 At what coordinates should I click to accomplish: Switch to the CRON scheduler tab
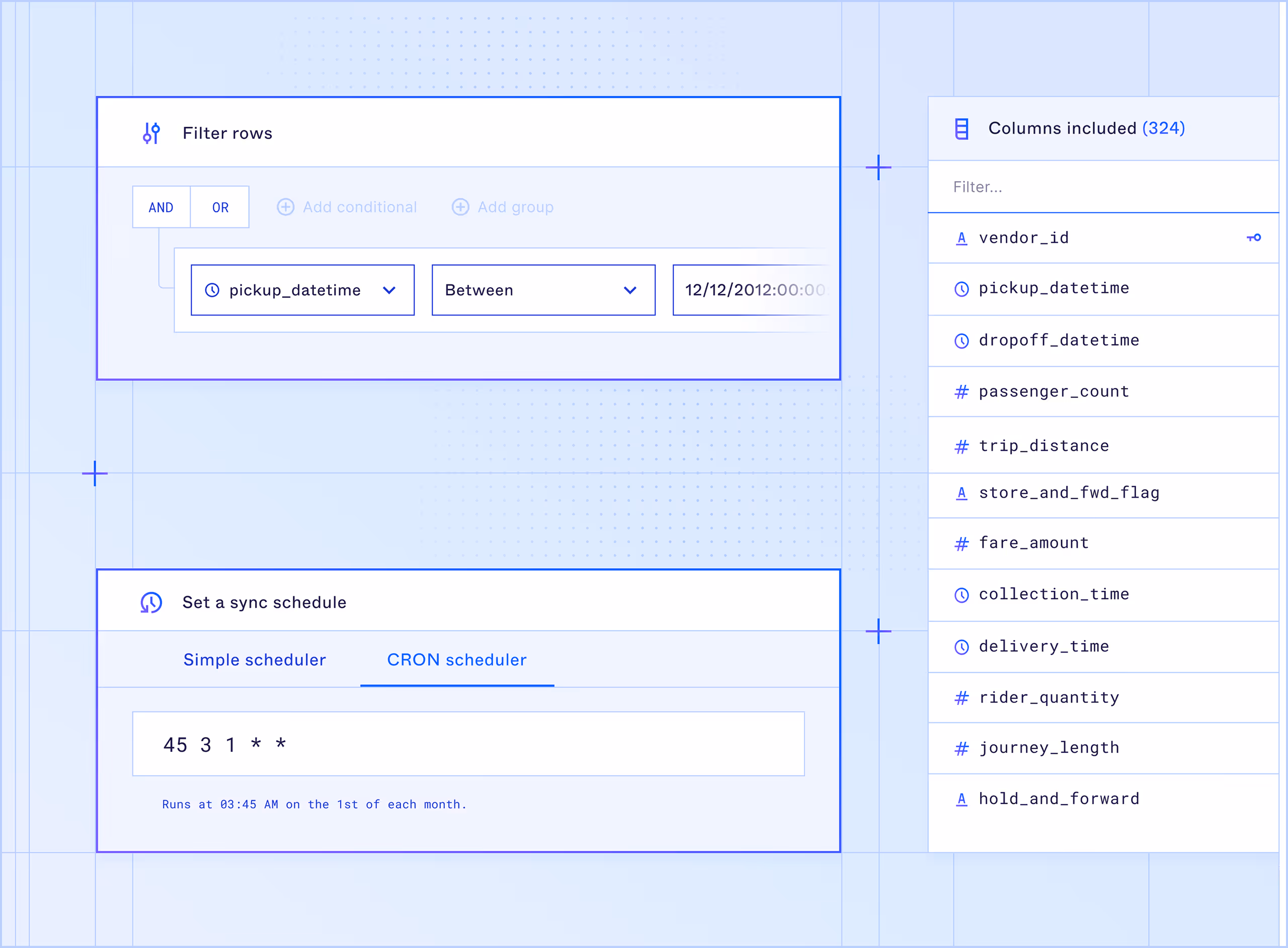pos(457,660)
